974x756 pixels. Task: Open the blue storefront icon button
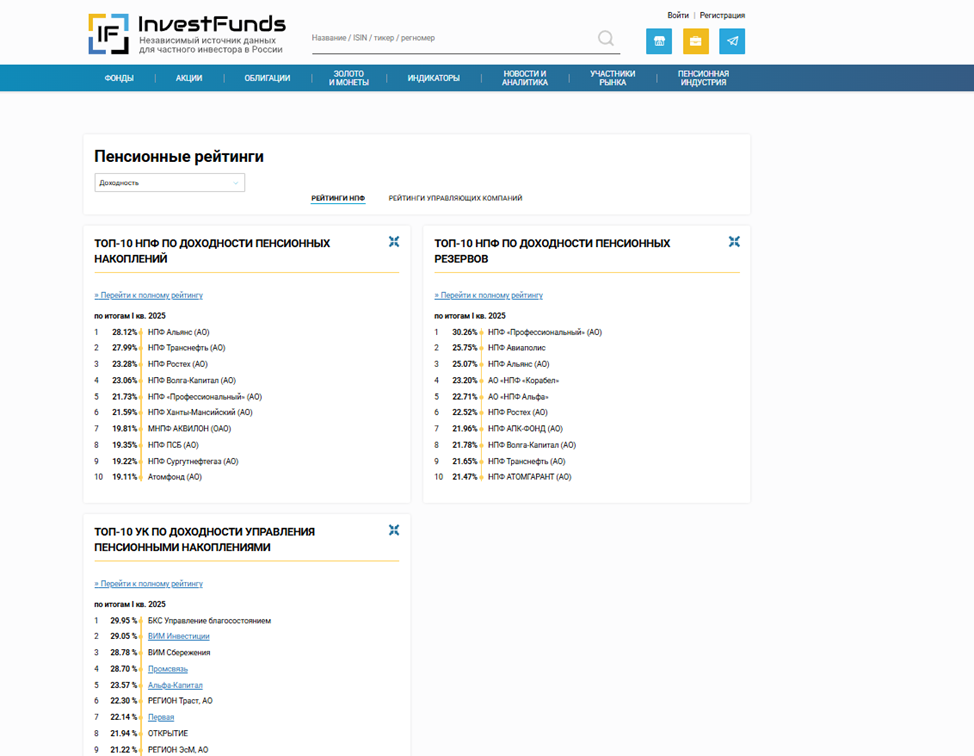click(x=658, y=41)
